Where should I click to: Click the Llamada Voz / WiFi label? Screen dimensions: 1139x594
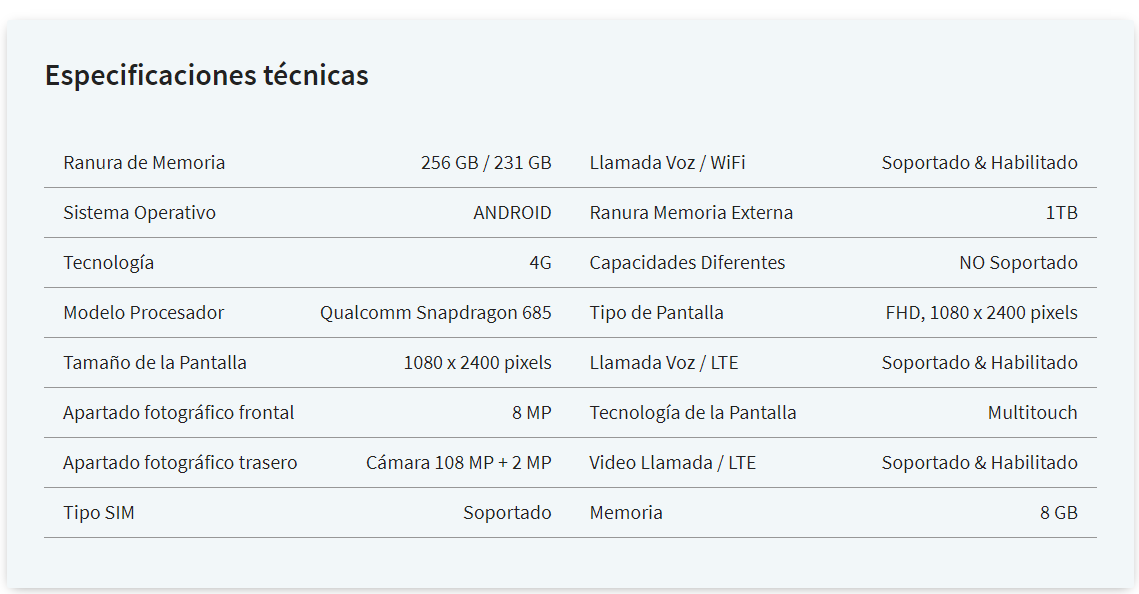click(x=667, y=163)
